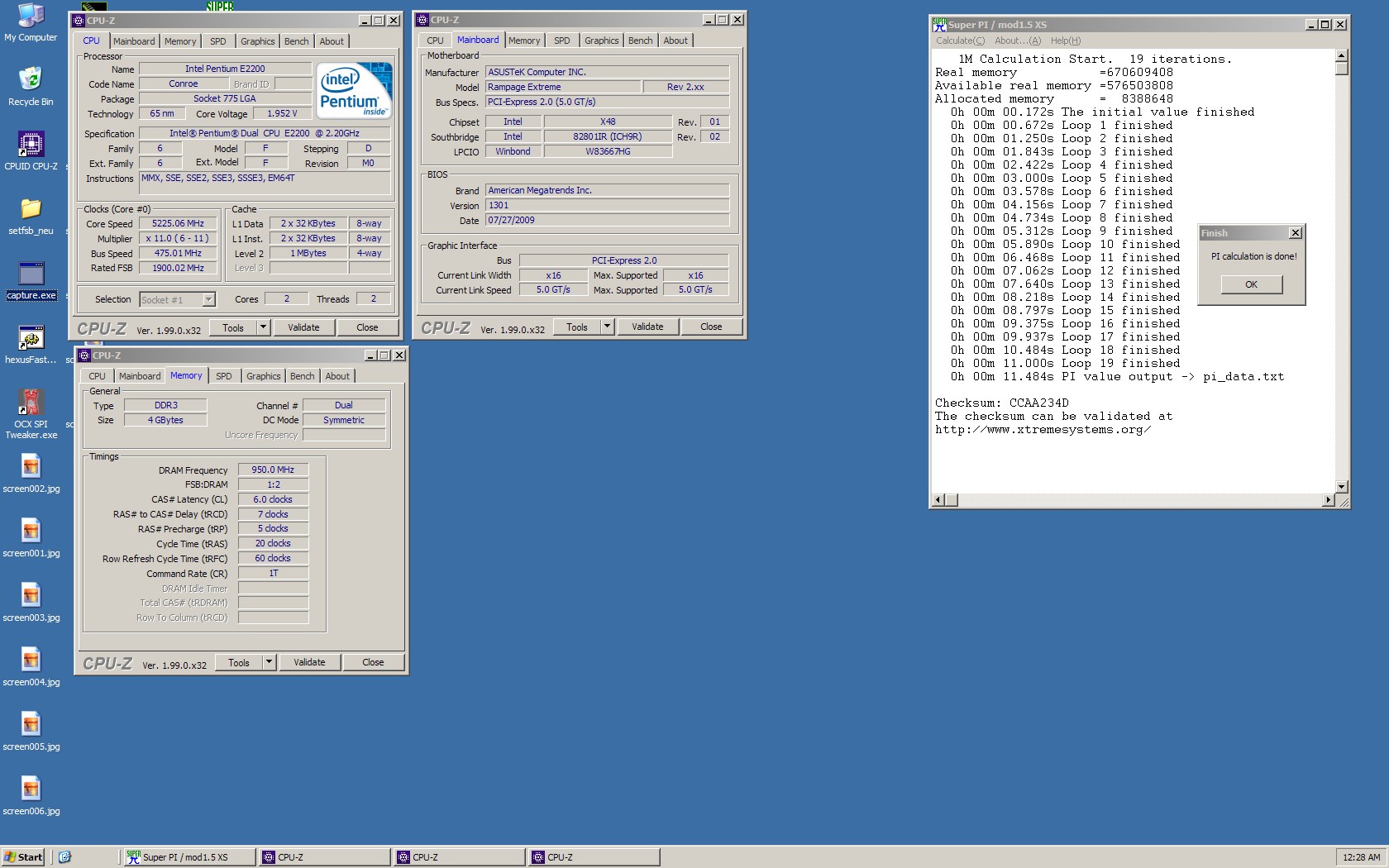Open the Recycle Bin icon
Screen dimensions: 1389x868
tap(31, 87)
